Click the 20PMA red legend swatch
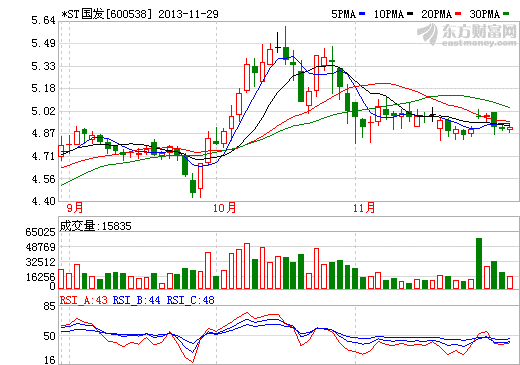The height and width of the screenshot is (365, 520). tap(458, 14)
